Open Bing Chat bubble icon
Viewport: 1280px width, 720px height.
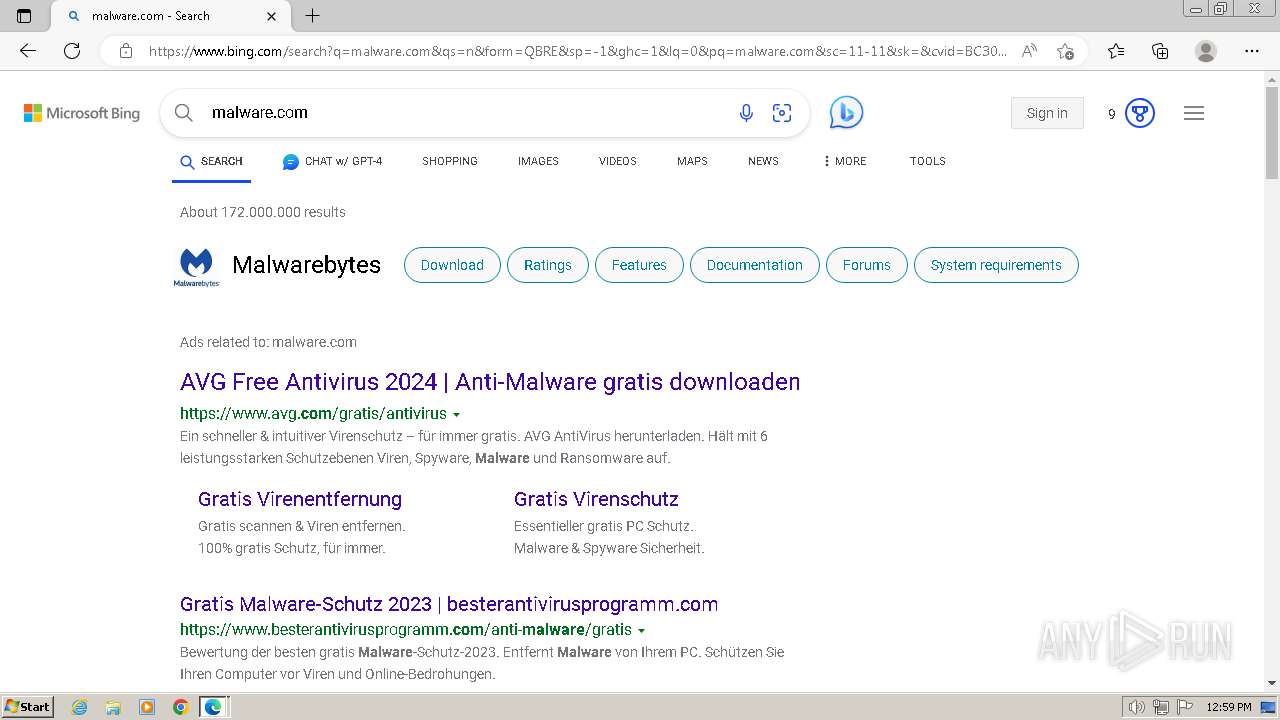846,112
